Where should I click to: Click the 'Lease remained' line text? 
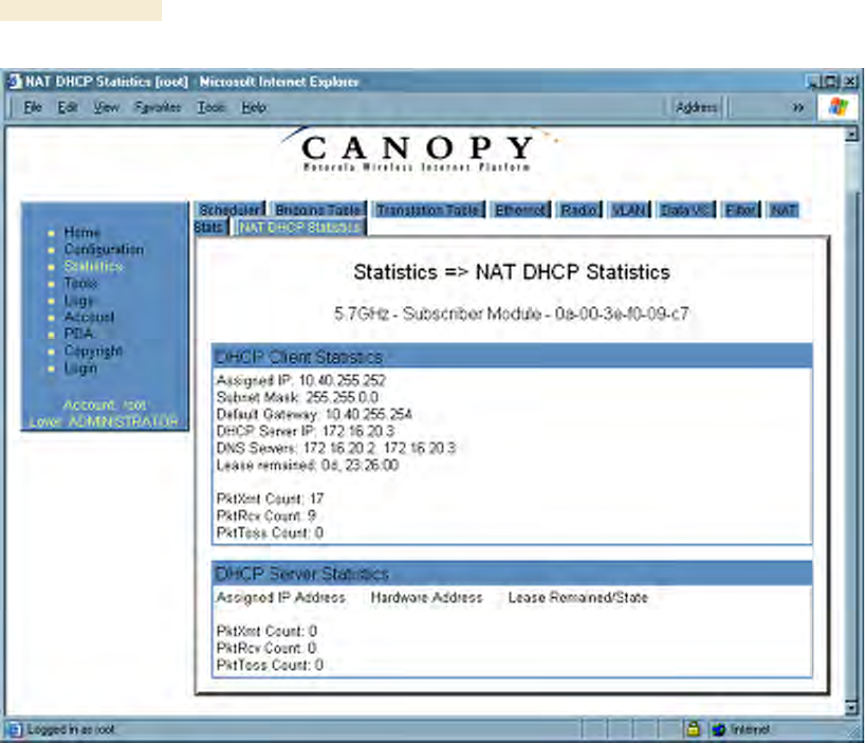tap(307, 465)
